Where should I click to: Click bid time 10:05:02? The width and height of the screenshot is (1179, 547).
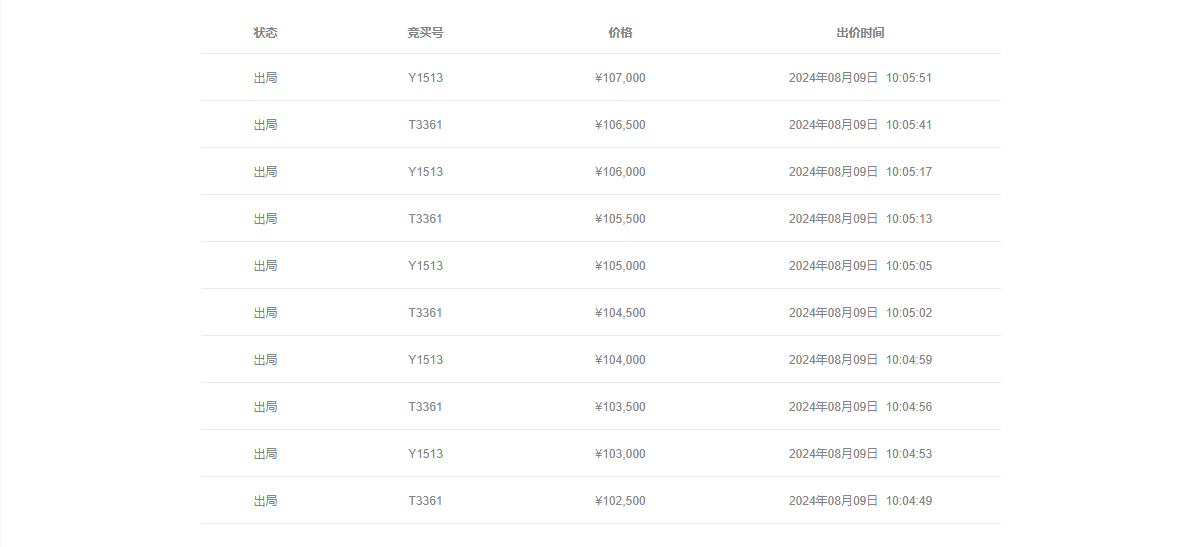pyautogui.click(x=908, y=313)
